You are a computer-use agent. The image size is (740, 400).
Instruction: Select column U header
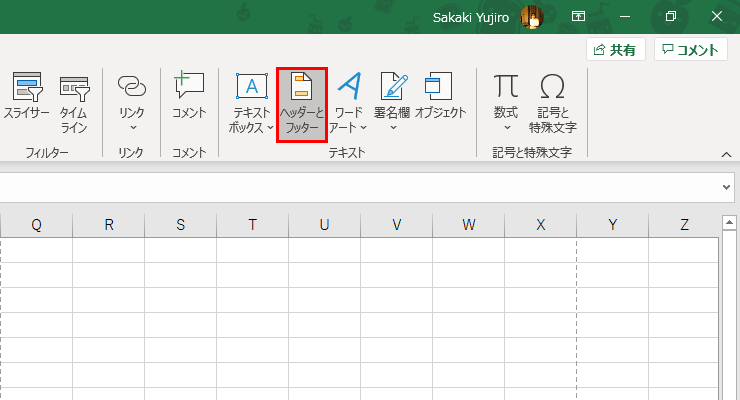(x=324, y=225)
